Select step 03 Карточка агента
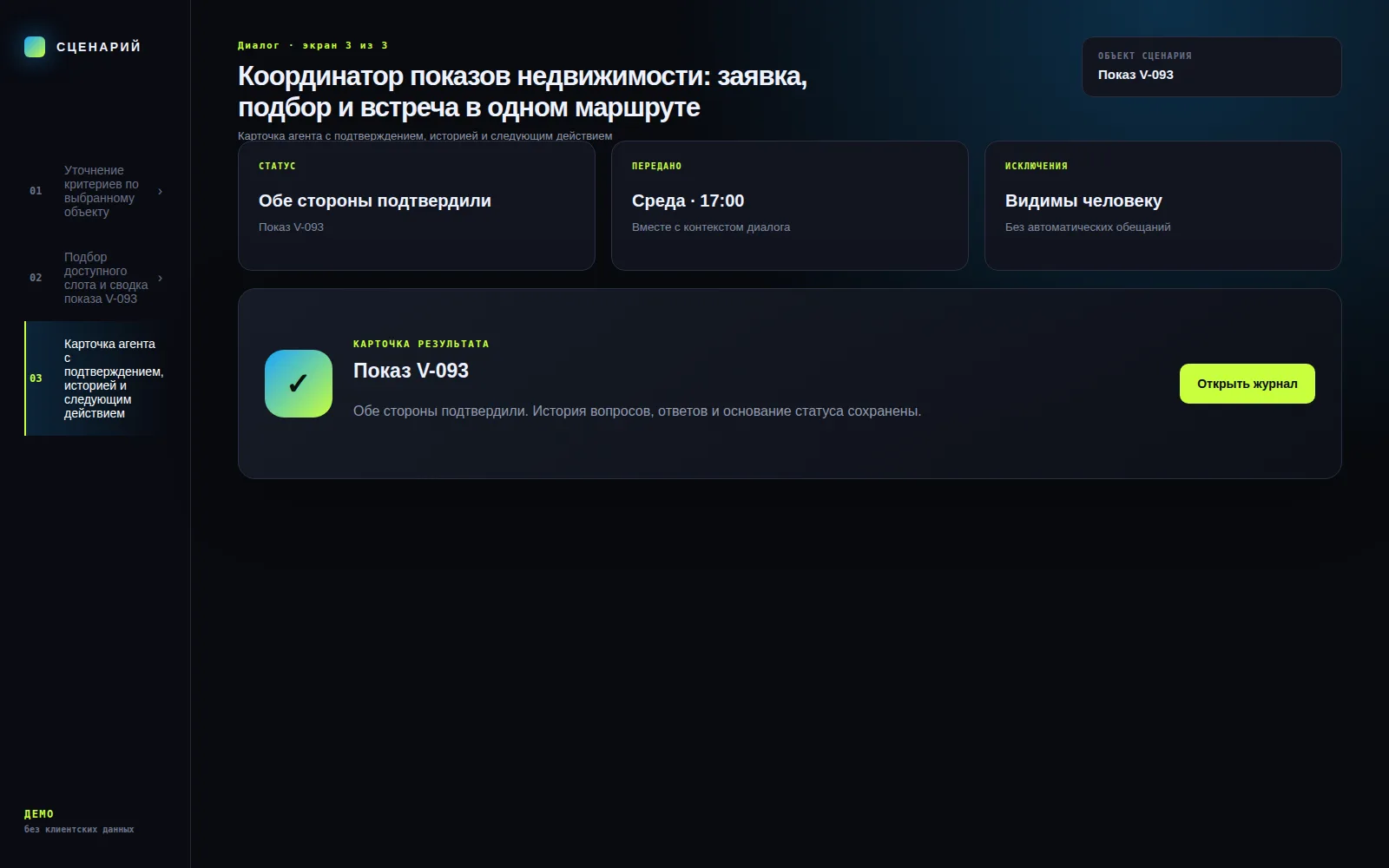Screen dimensions: 1389x868 point(95,378)
